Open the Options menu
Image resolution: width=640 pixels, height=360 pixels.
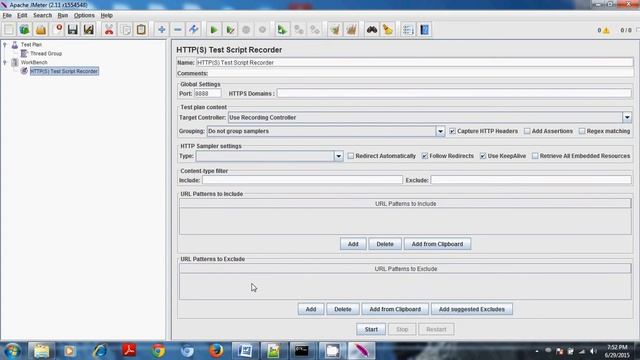tap(84, 15)
